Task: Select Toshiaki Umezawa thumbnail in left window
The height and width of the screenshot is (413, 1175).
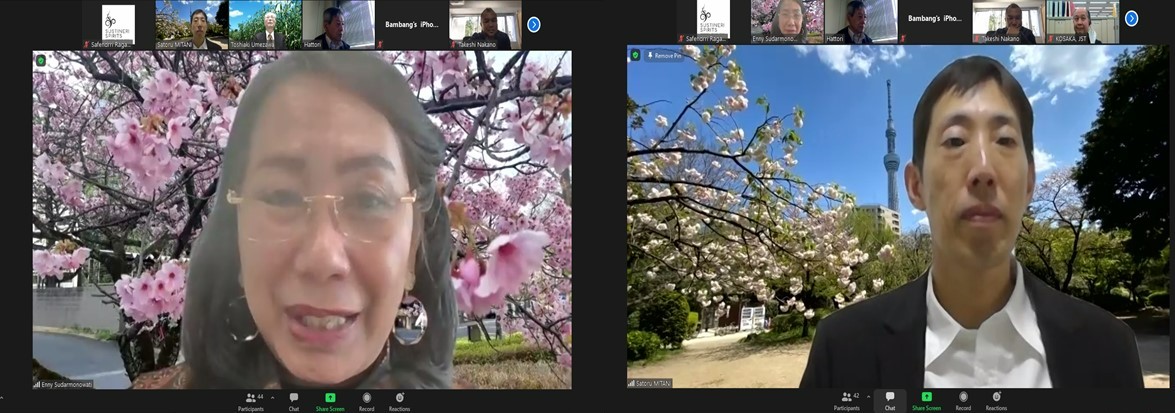Action: (x=265, y=25)
